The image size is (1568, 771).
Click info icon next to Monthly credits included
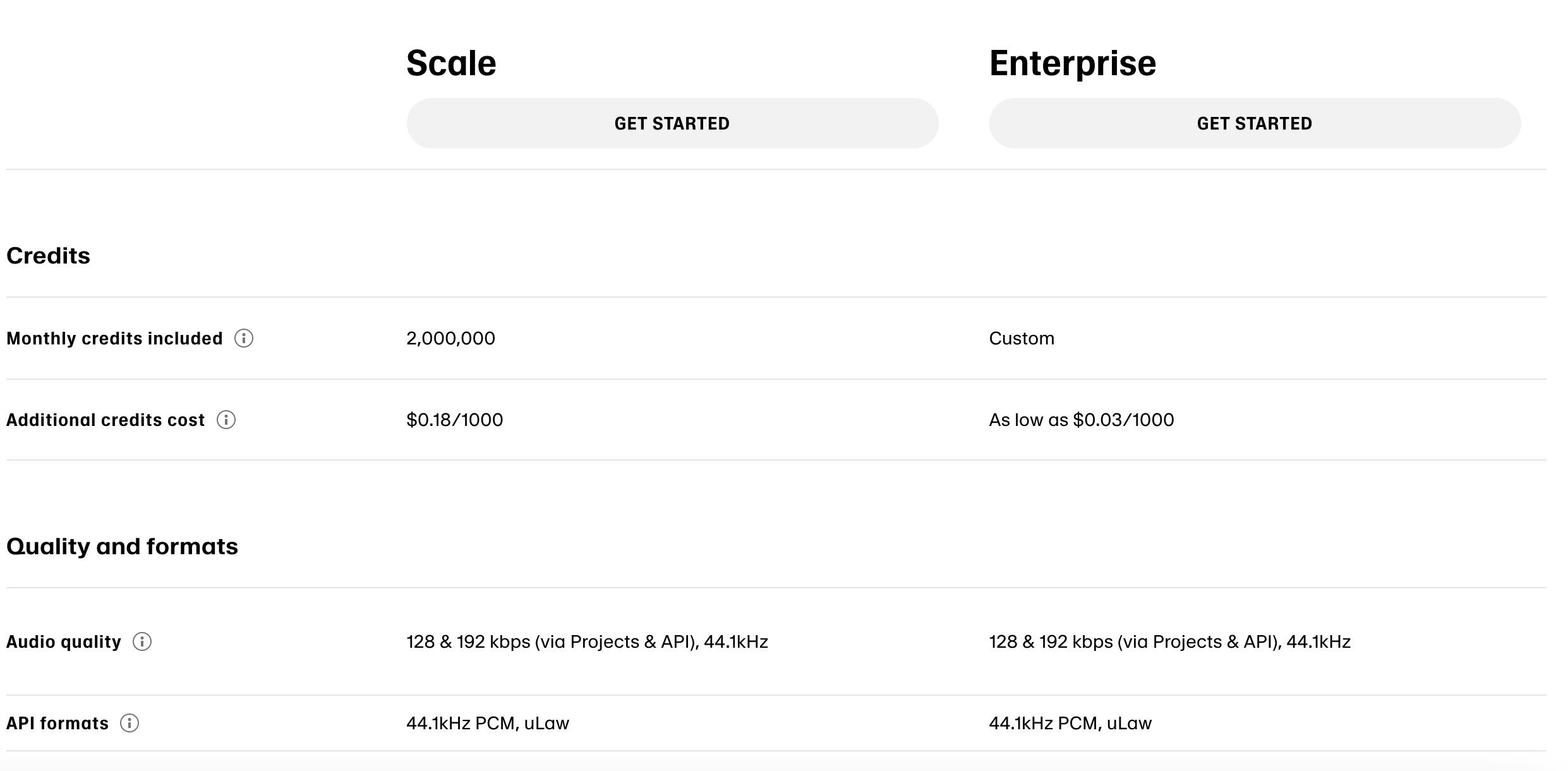pos(244,339)
